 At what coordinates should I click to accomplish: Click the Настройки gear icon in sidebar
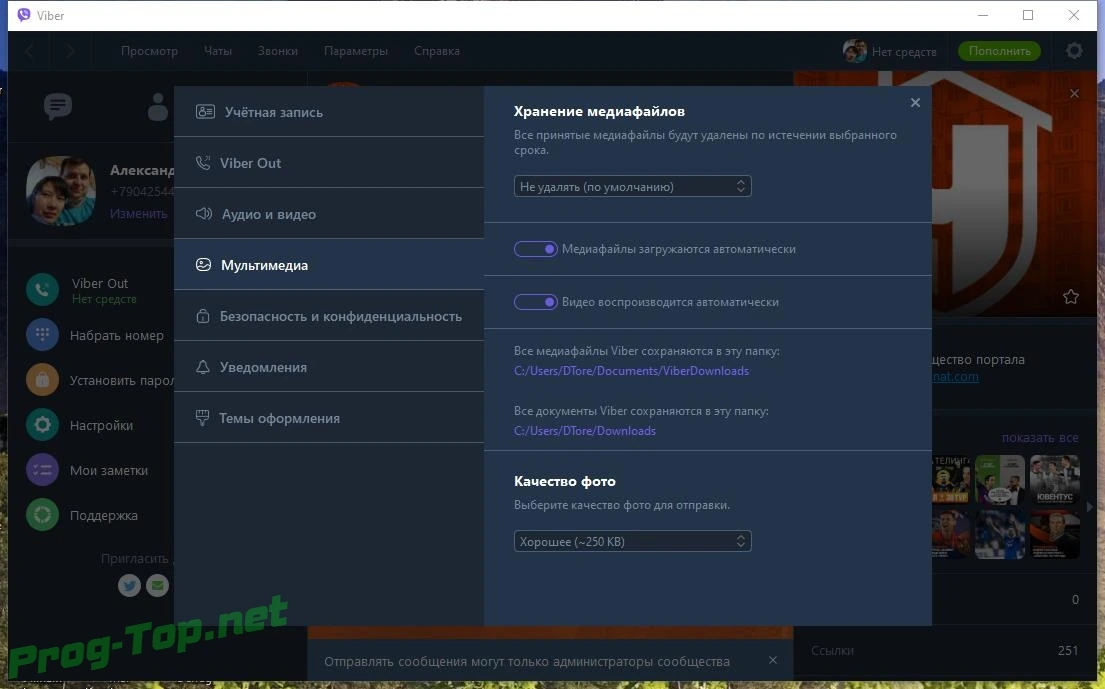tap(42, 425)
